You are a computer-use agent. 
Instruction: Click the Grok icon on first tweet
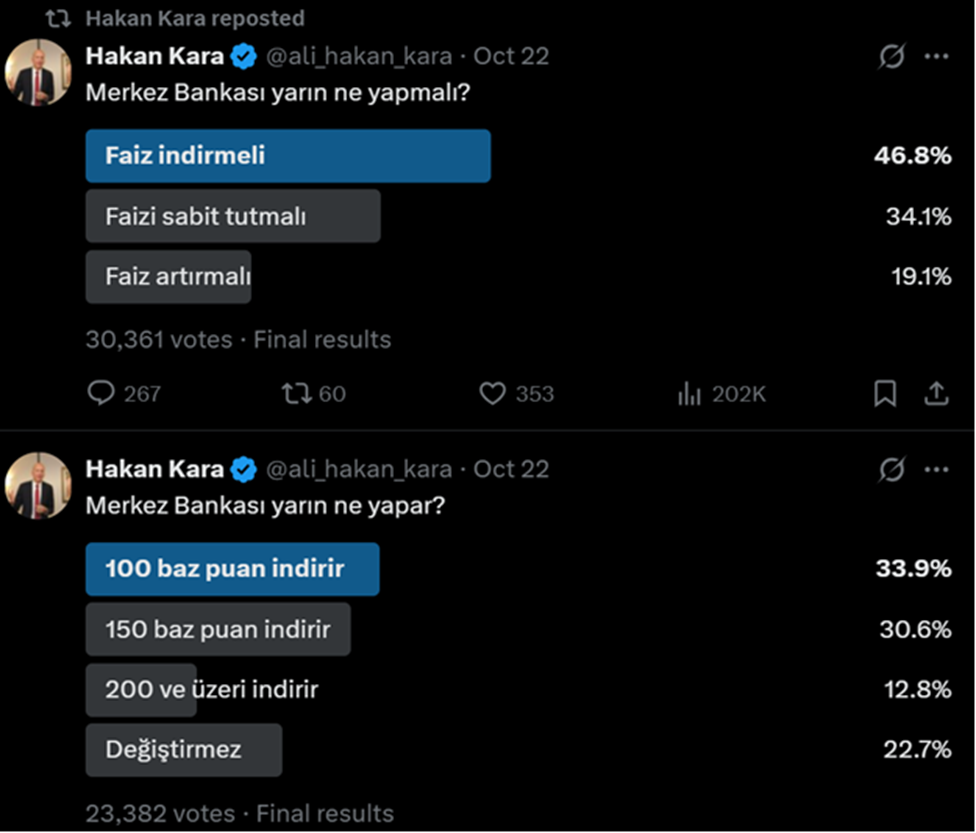click(x=891, y=57)
